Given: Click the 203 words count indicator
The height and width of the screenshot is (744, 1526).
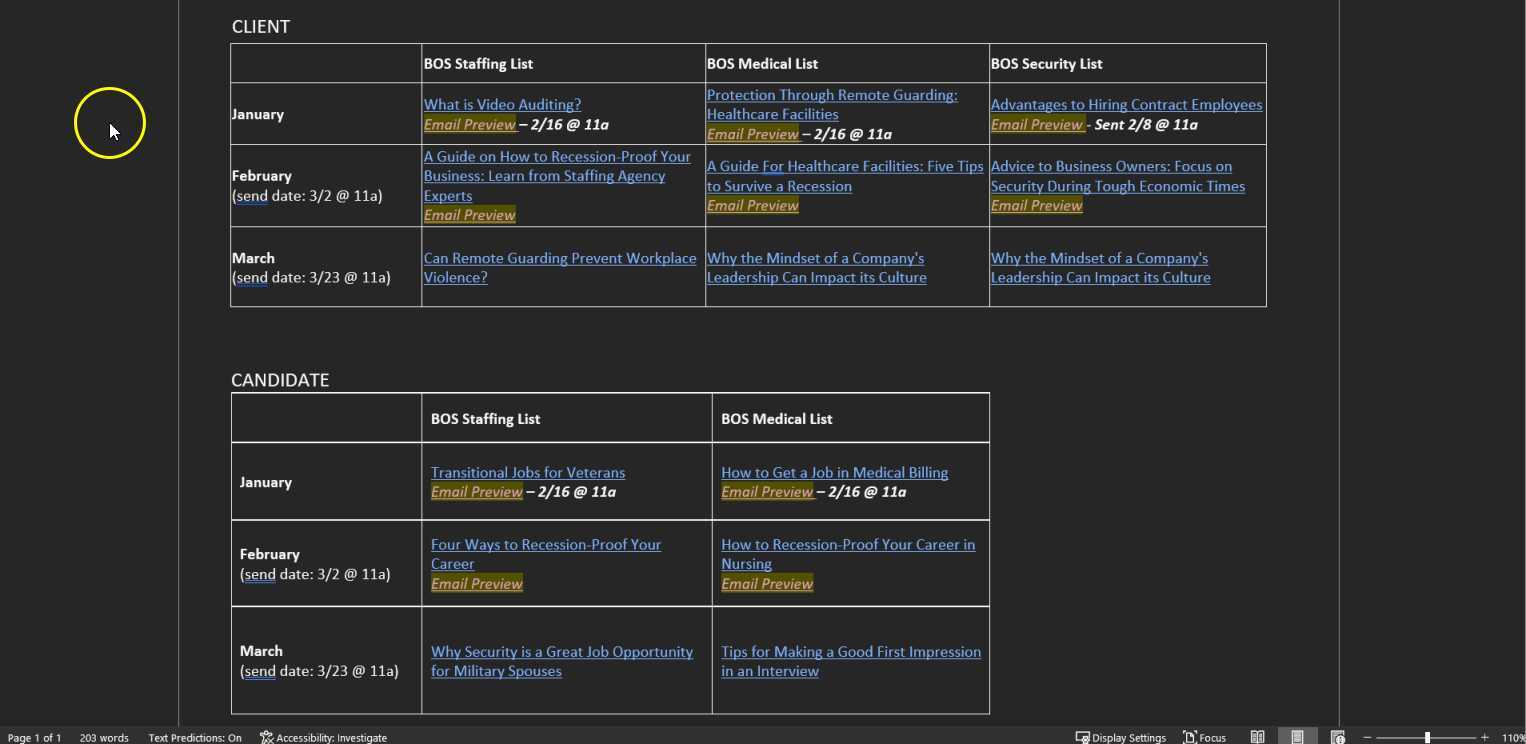Looking at the screenshot, I should point(104,737).
